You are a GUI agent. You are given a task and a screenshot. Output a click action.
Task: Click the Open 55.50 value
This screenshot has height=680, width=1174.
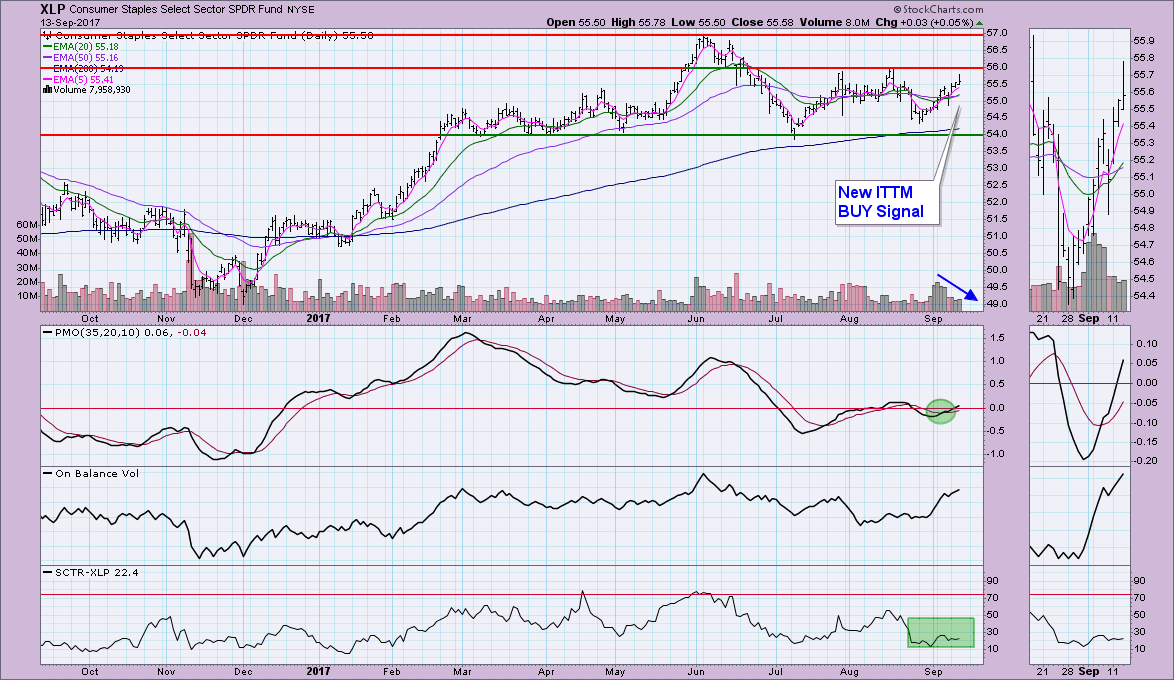click(576, 22)
